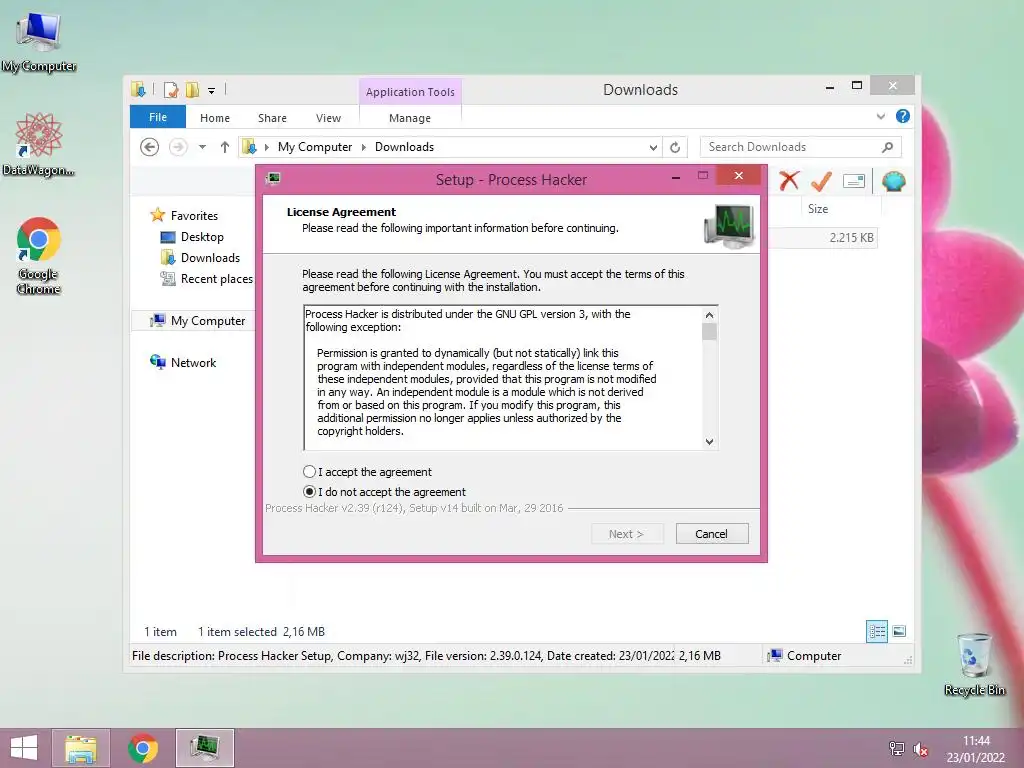Go up one folder level
1024x768 pixels.
pos(225,147)
